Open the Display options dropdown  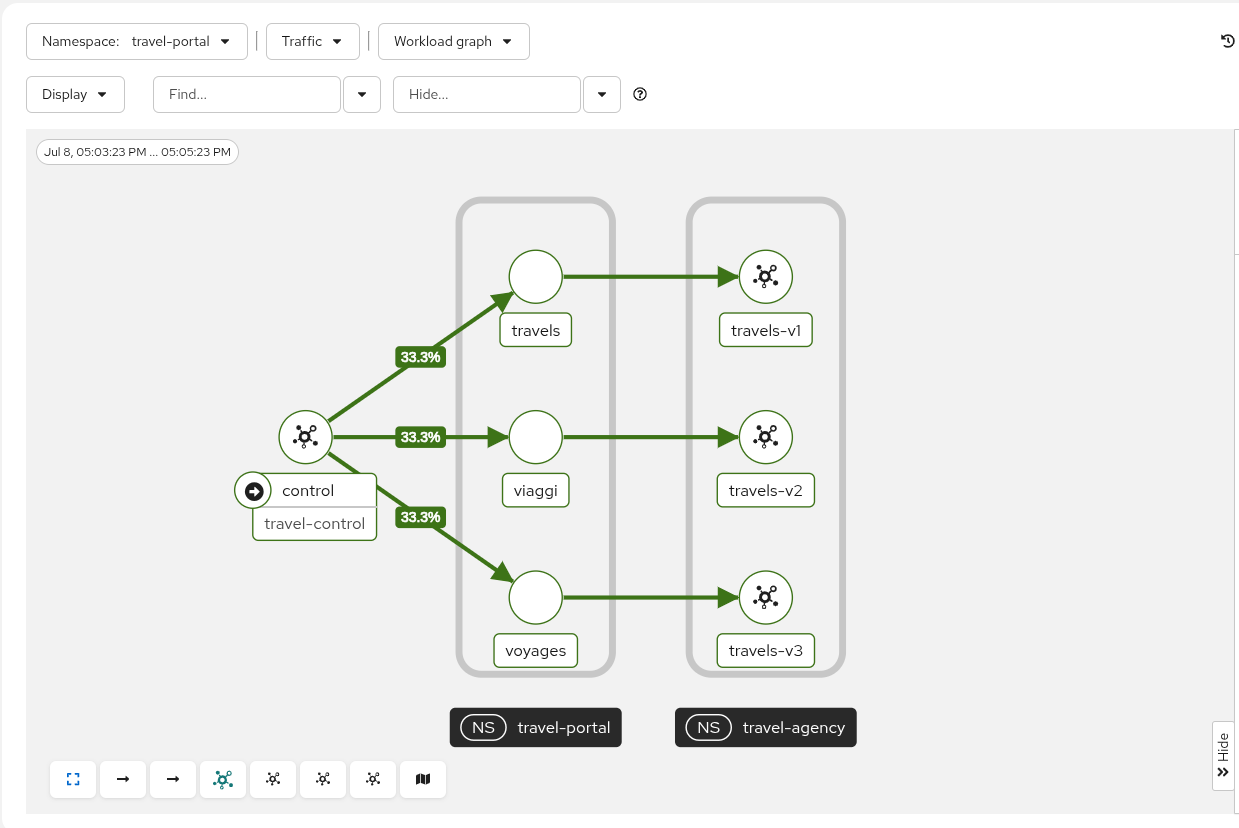75,94
